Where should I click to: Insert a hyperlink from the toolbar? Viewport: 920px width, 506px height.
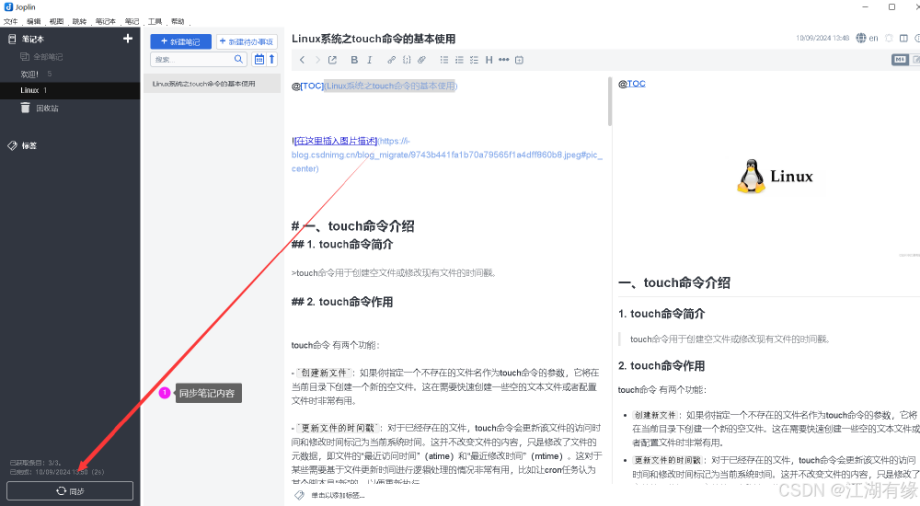(x=391, y=60)
